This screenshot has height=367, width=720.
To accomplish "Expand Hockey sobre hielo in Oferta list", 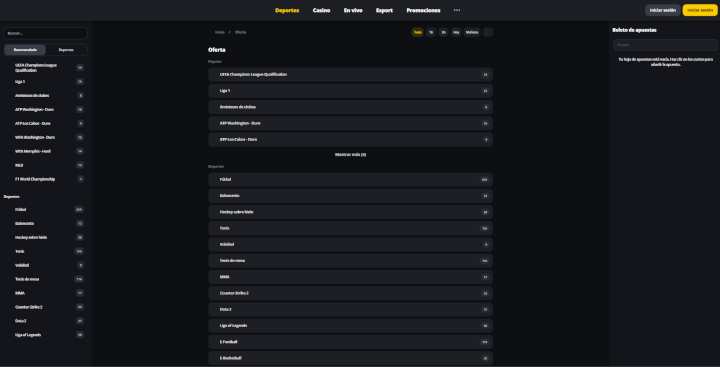I will tap(350, 212).
